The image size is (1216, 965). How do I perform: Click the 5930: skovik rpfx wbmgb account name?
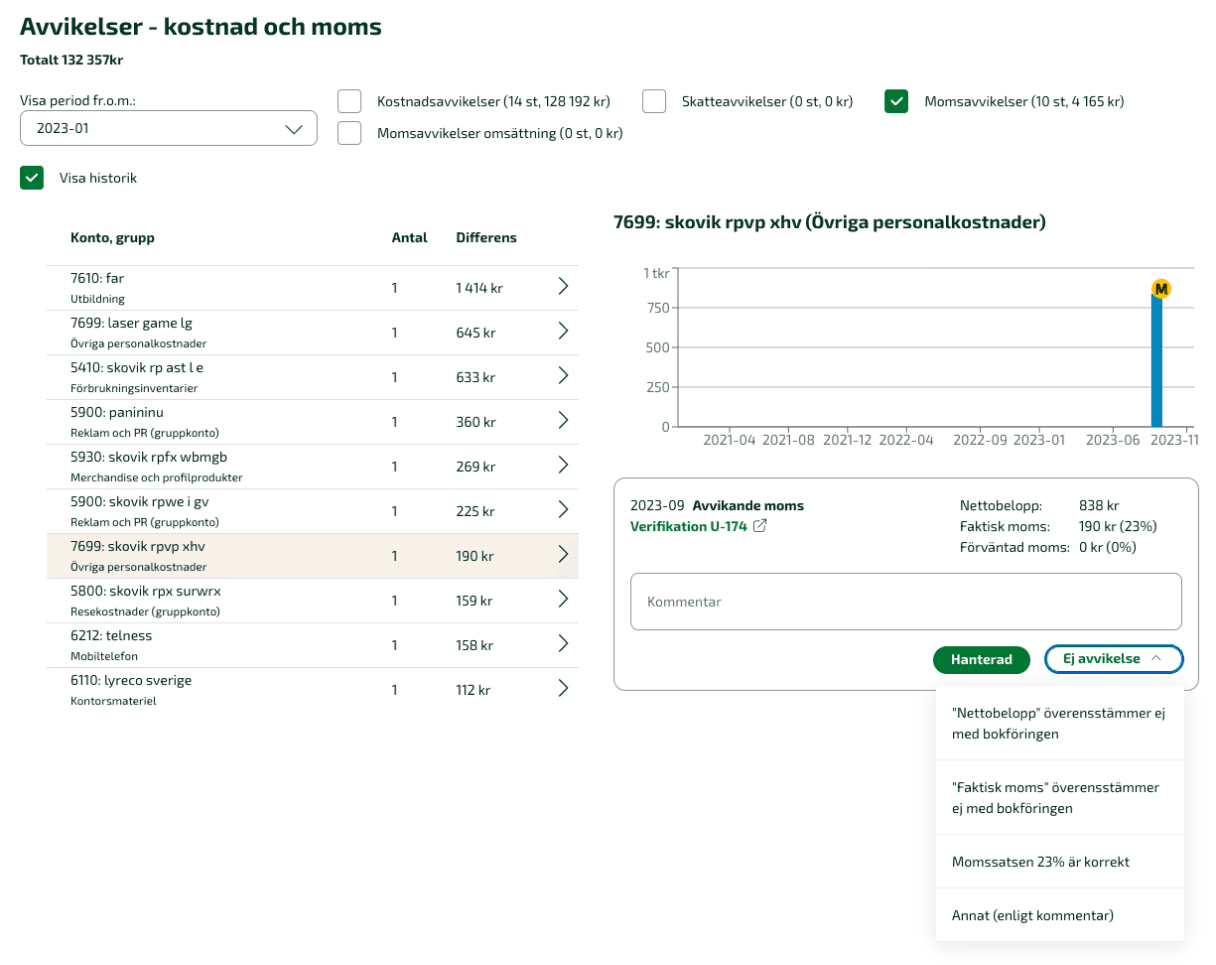149,456
